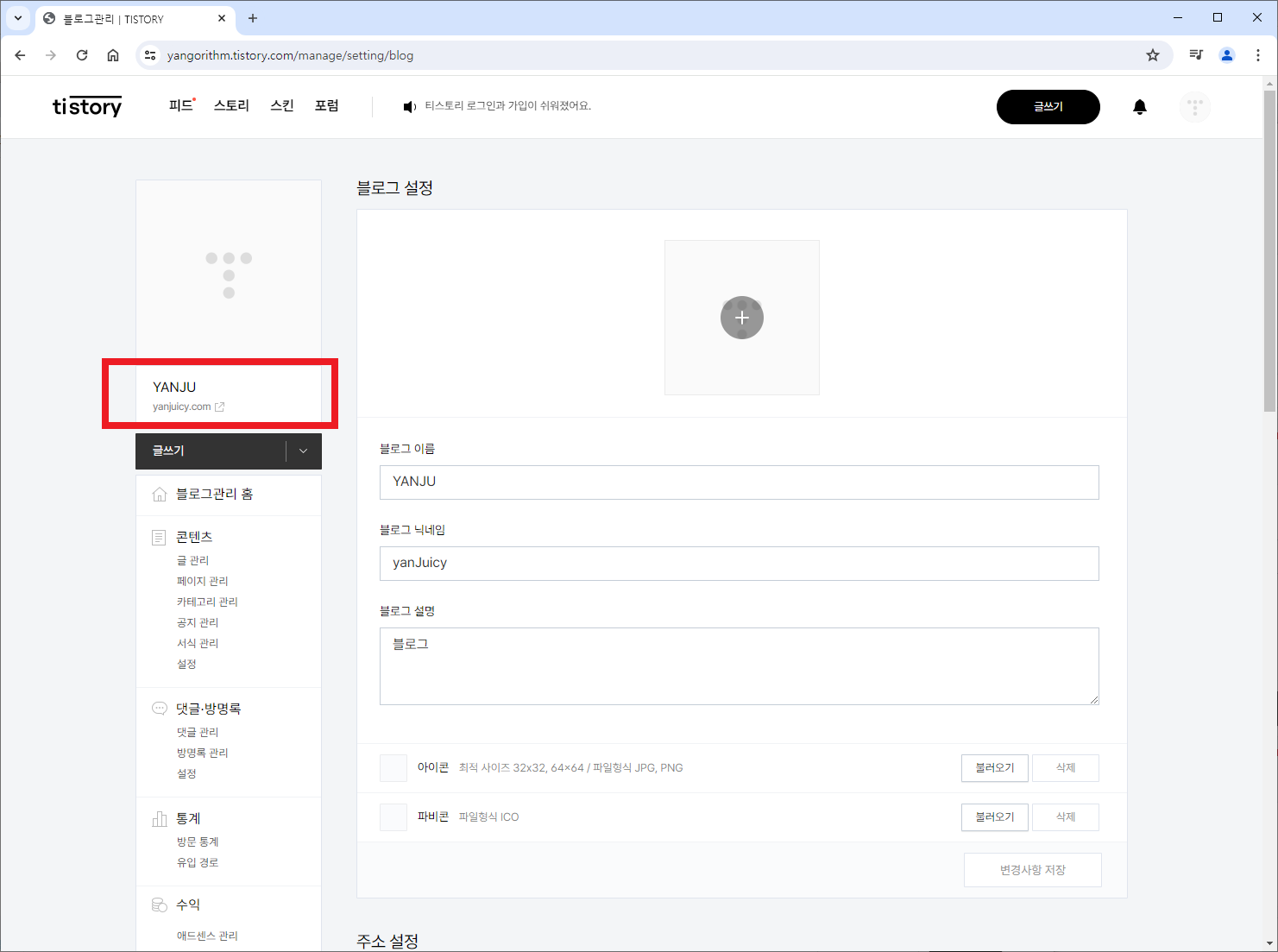
Task: Click the sidebar 글쓰기 button
Action: pyautogui.click(x=211, y=451)
